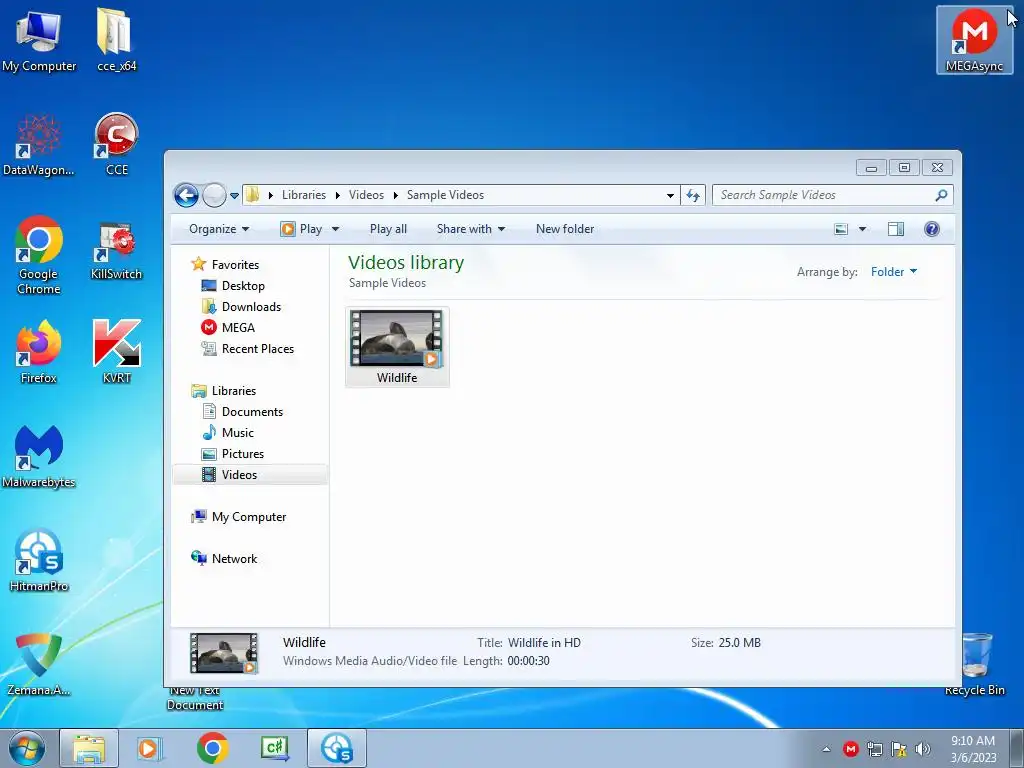
Task: Launch KillSwitch desktop shortcut
Action: pyautogui.click(x=116, y=251)
